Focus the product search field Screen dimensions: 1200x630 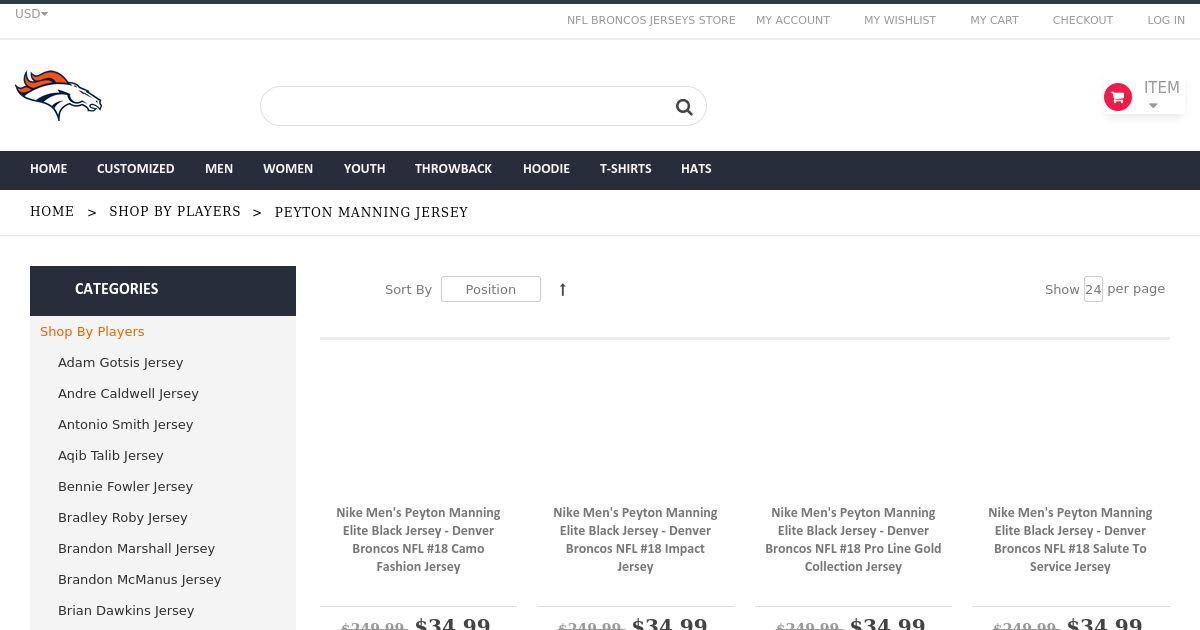465,107
